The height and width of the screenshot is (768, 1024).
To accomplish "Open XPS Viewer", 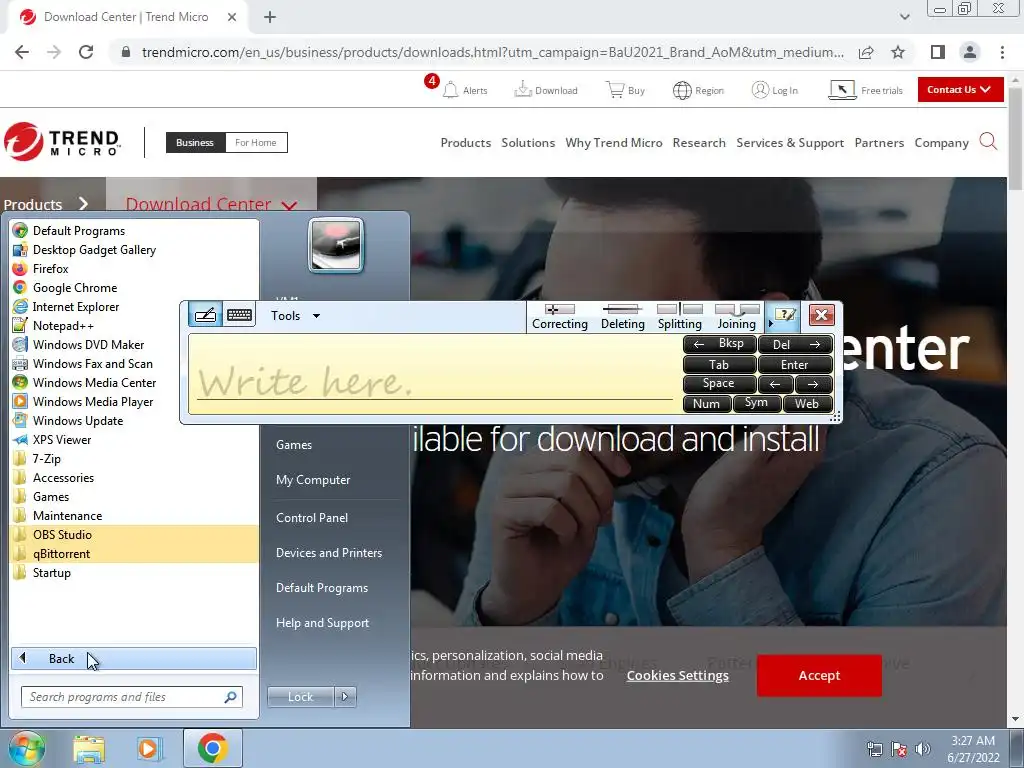I will pos(134,440).
